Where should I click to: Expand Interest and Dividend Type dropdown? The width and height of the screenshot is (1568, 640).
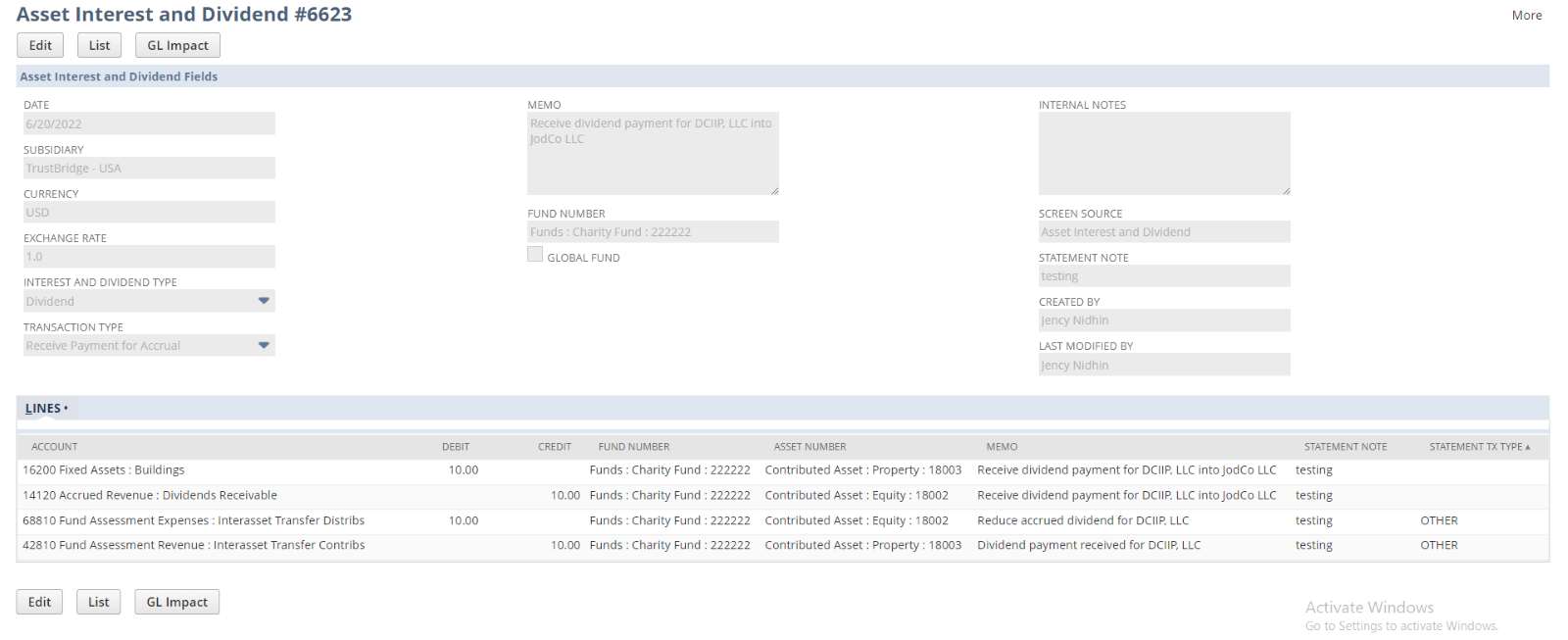pos(264,301)
